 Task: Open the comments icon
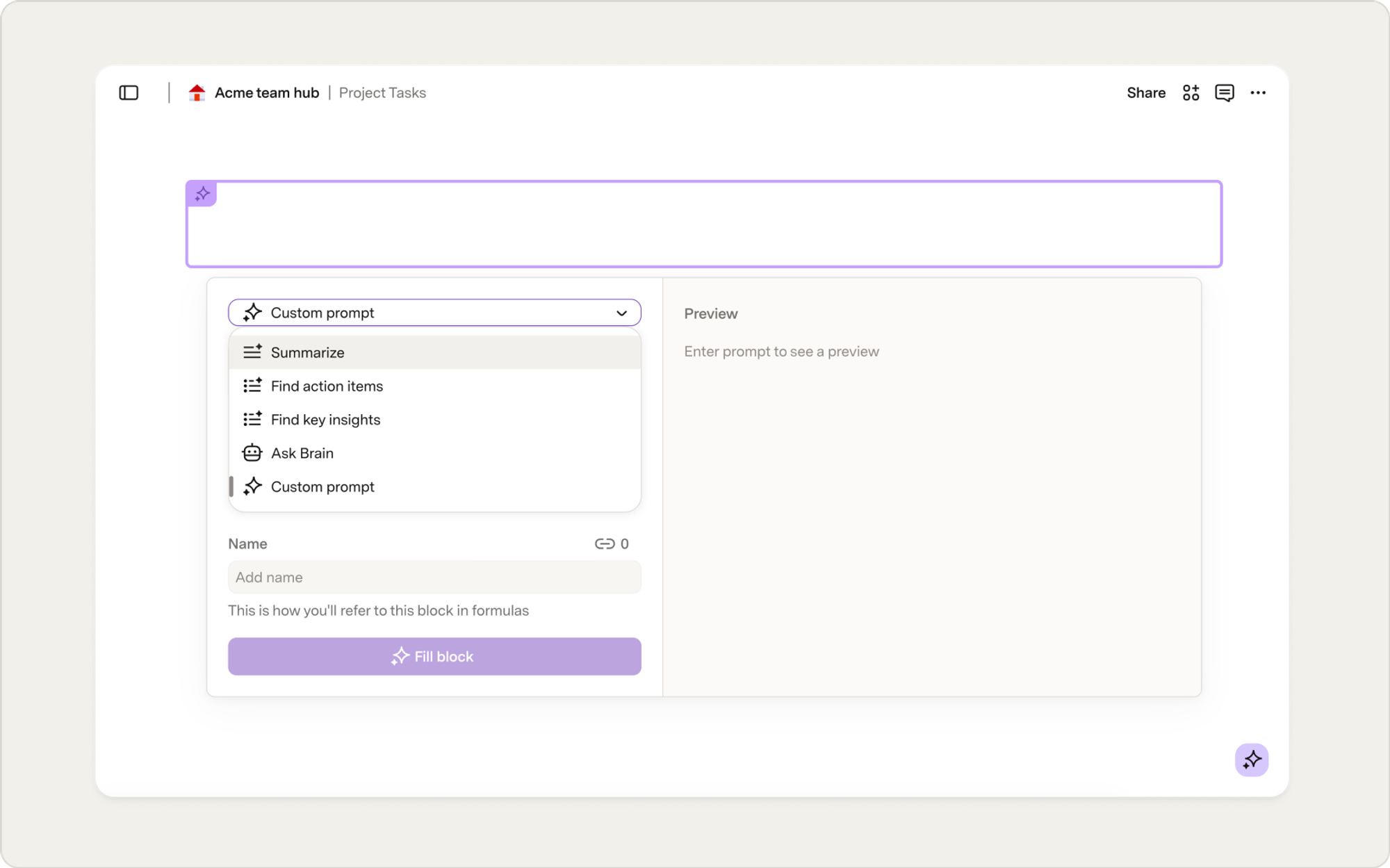(x=1224, y=92)
